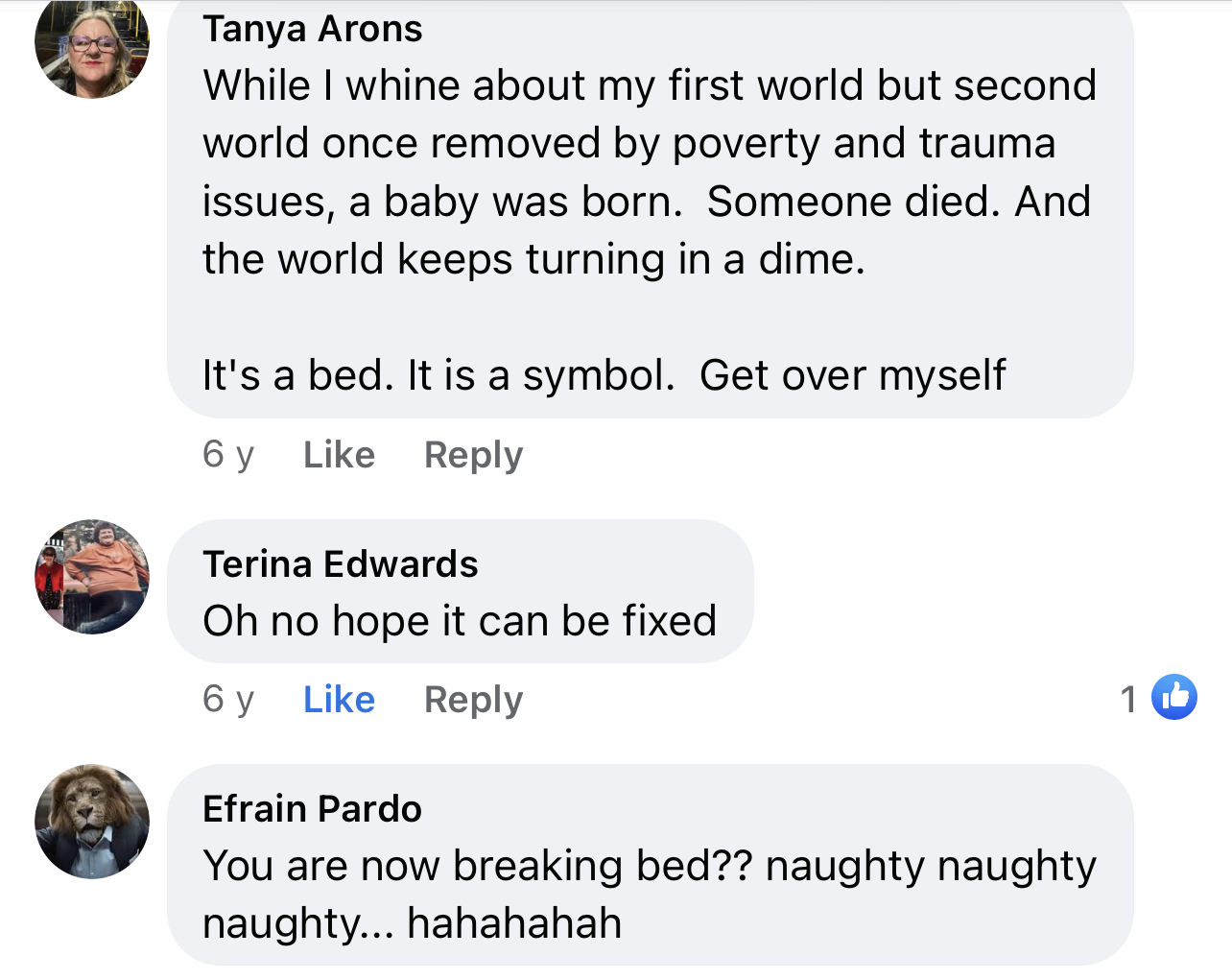1232x980 pixels.
Task: Click the 'naughty... hahahahah' line
Action: (x=413, y=923)
